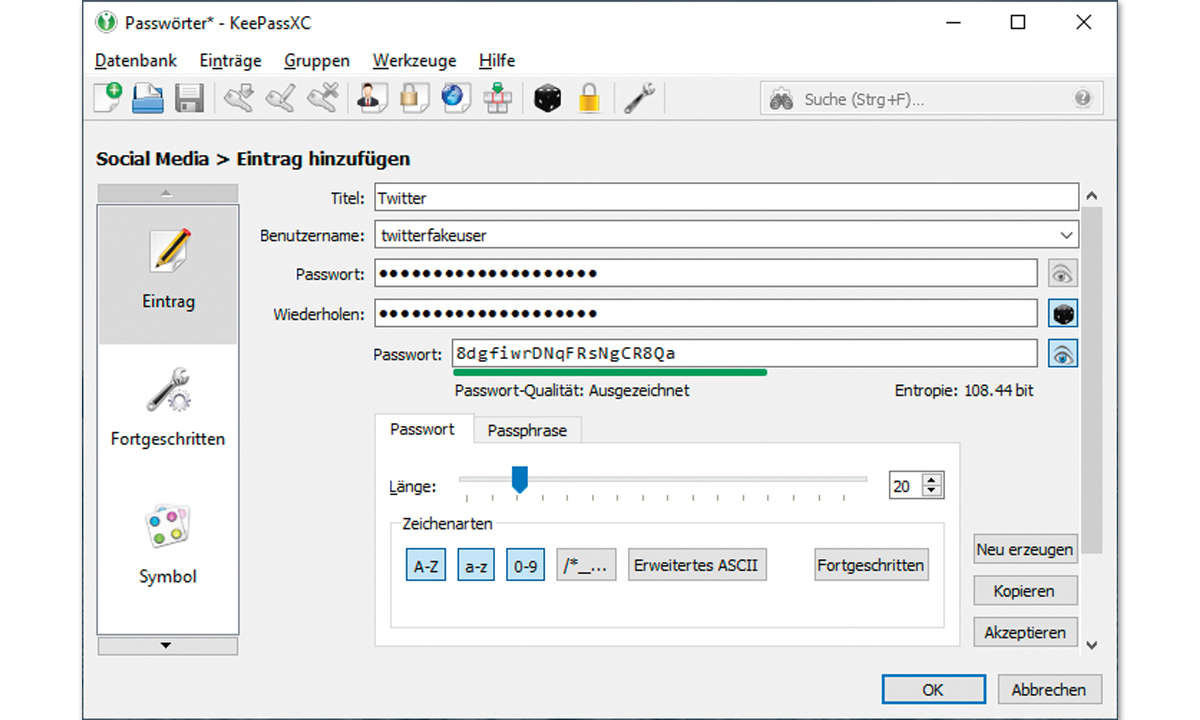
Task: Click the masked Passwort input field
Action: click(x=706, y=273)
